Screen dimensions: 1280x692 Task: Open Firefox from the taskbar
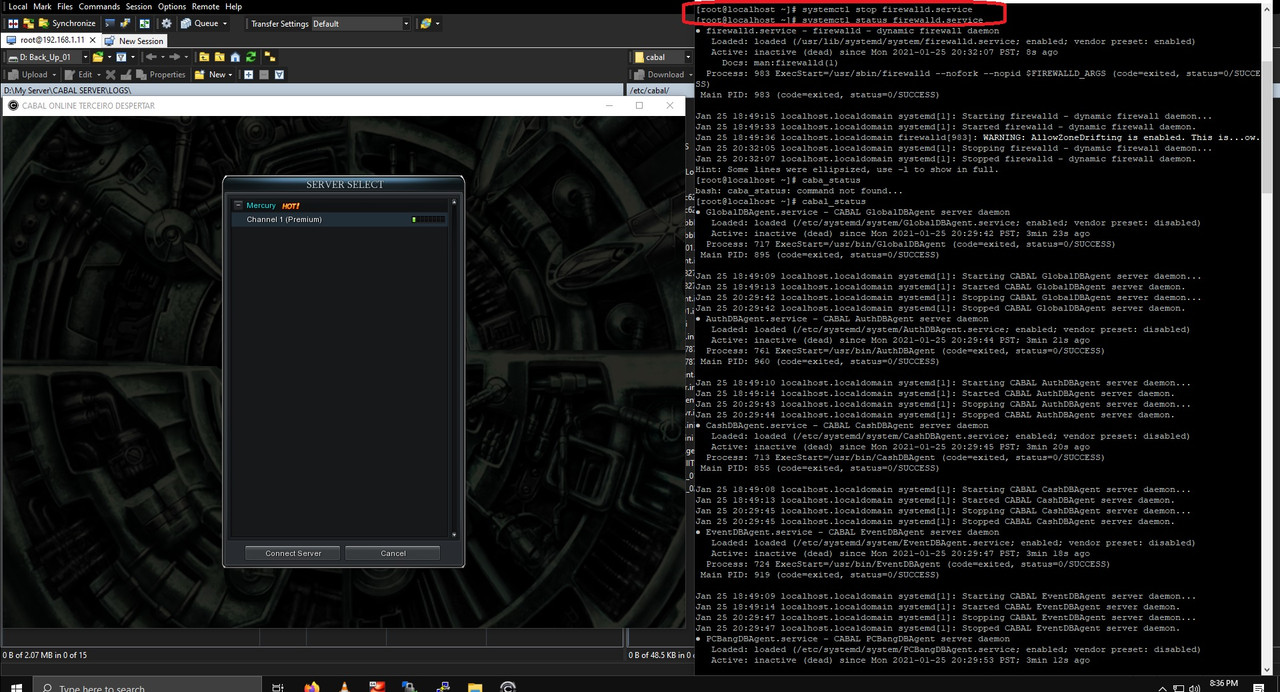click(312, 687)
